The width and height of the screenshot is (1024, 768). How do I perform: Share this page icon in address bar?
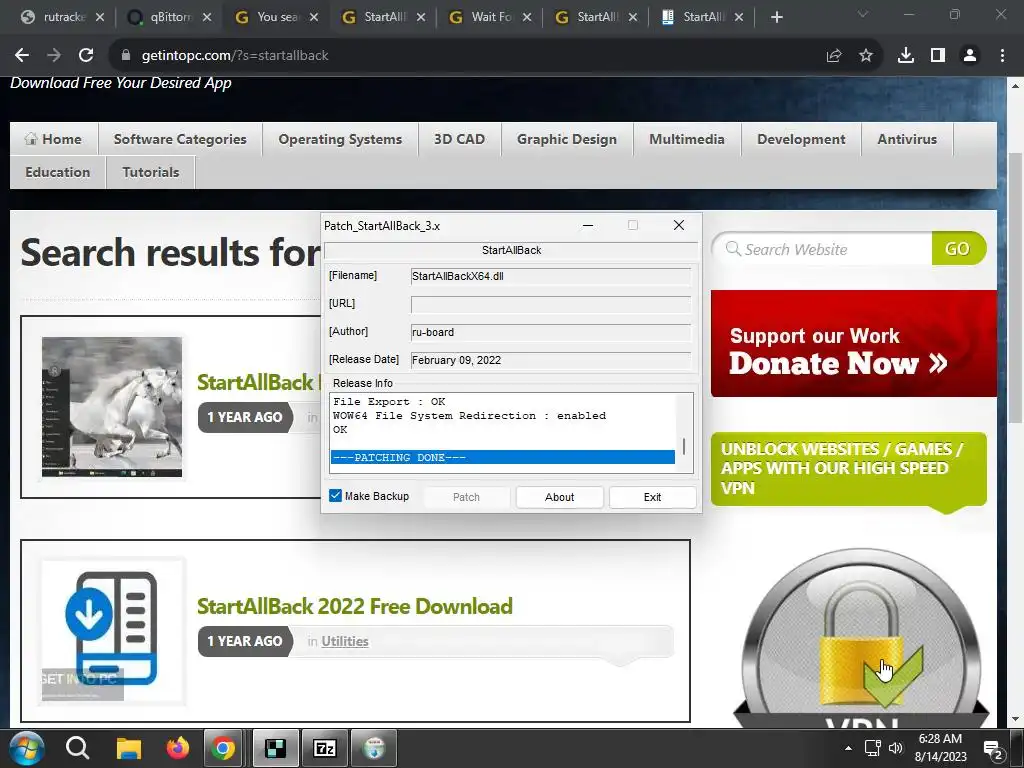tap(834, 56)
